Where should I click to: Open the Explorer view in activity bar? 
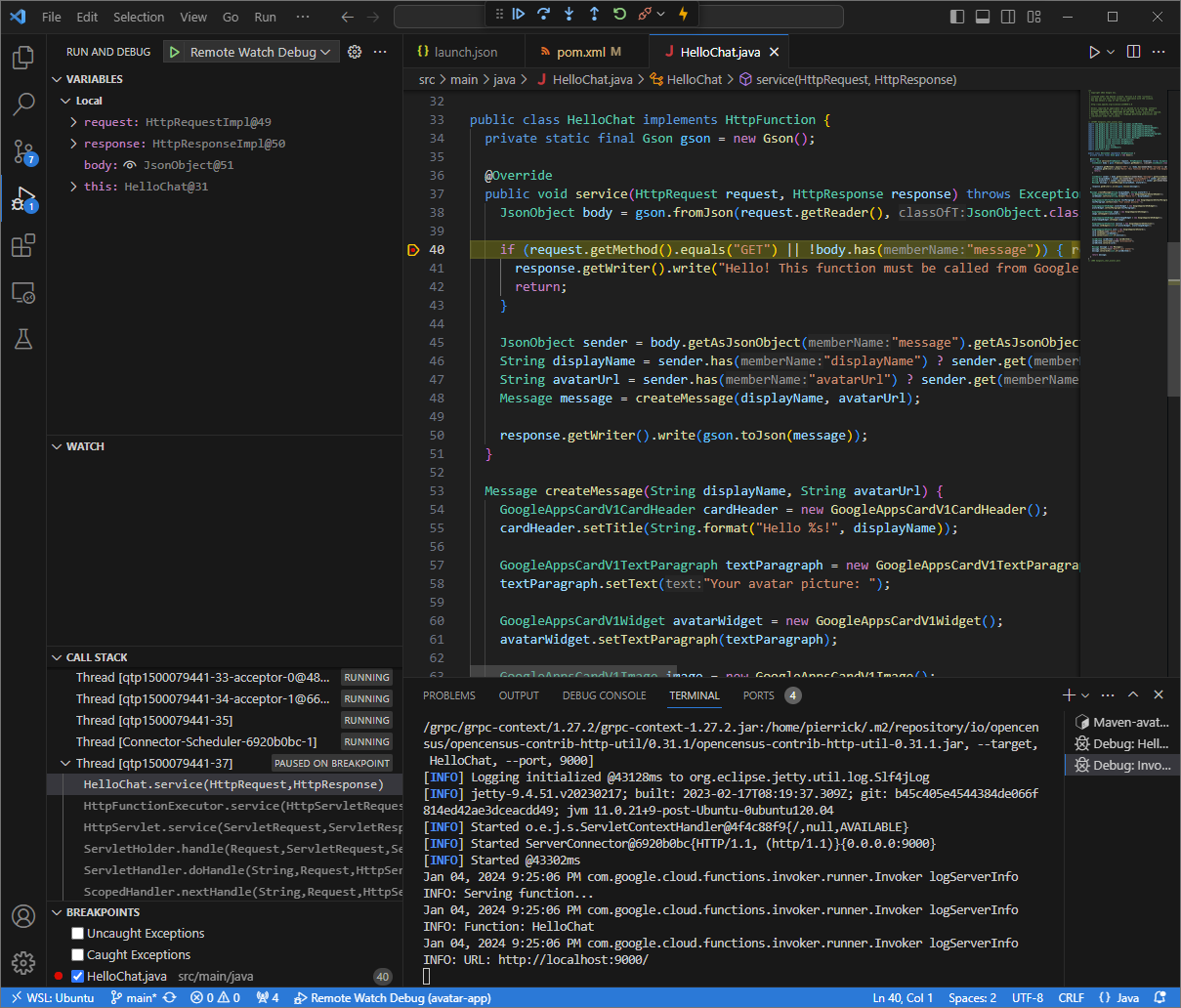point(23,58)
